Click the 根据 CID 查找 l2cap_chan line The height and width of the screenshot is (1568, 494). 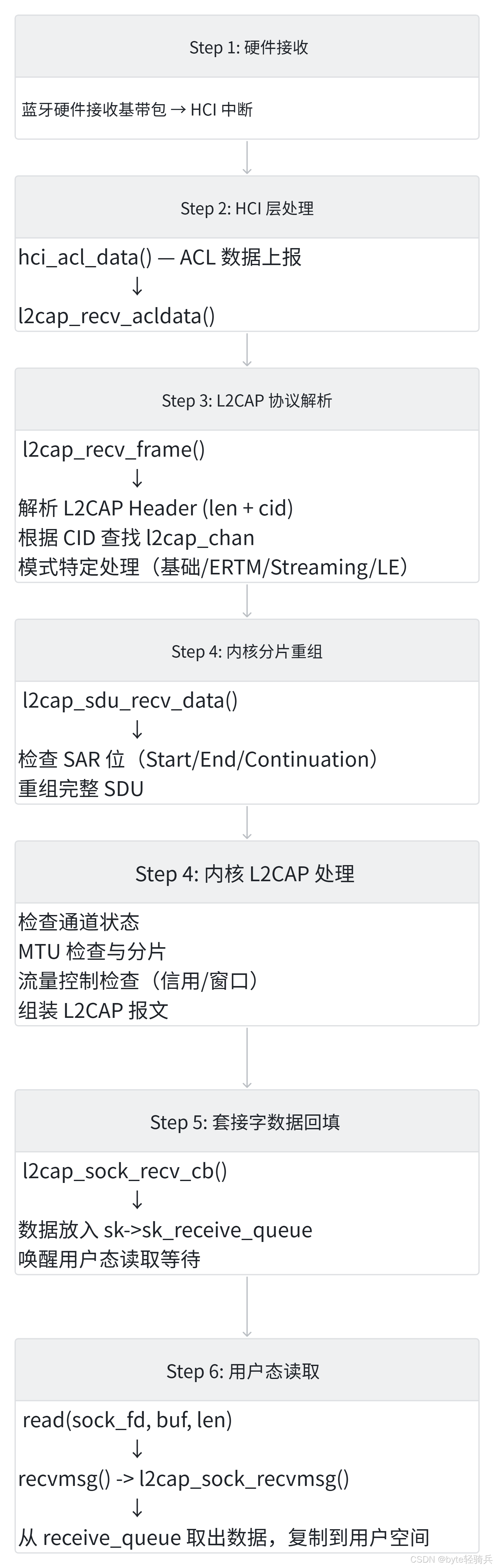coord(136,538)
